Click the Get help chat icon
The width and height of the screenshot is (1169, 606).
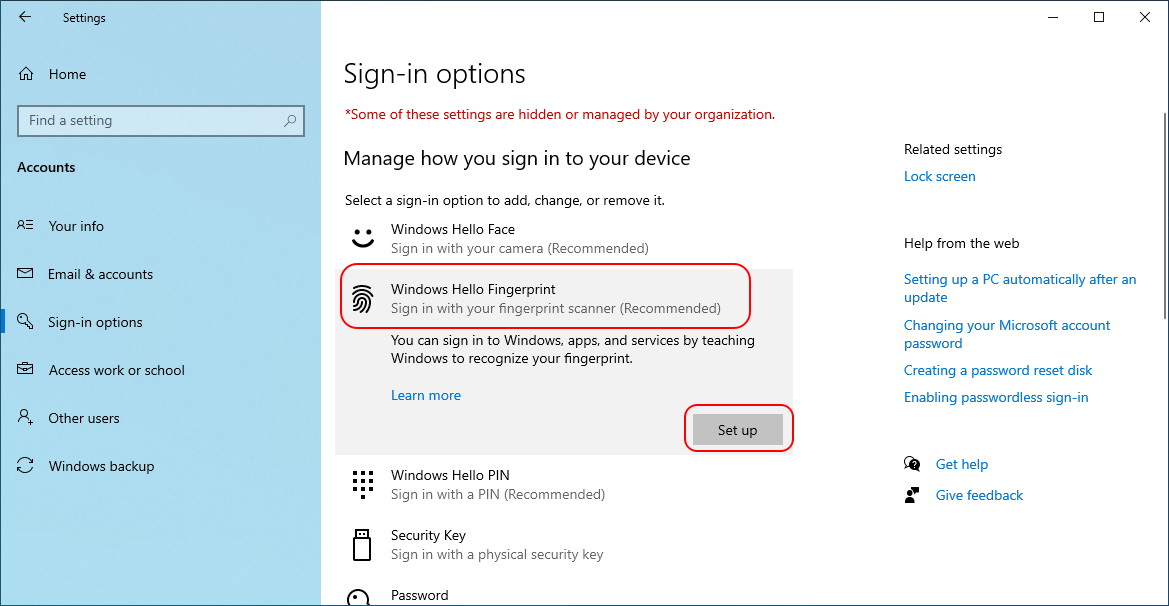coord(912,464)
